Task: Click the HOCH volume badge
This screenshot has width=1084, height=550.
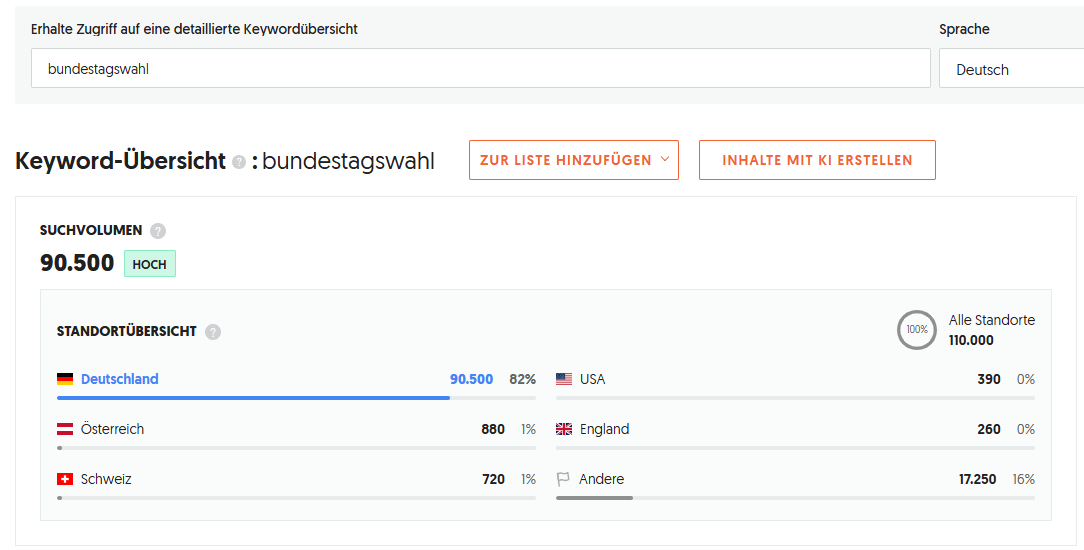Action: click(150, 264)
